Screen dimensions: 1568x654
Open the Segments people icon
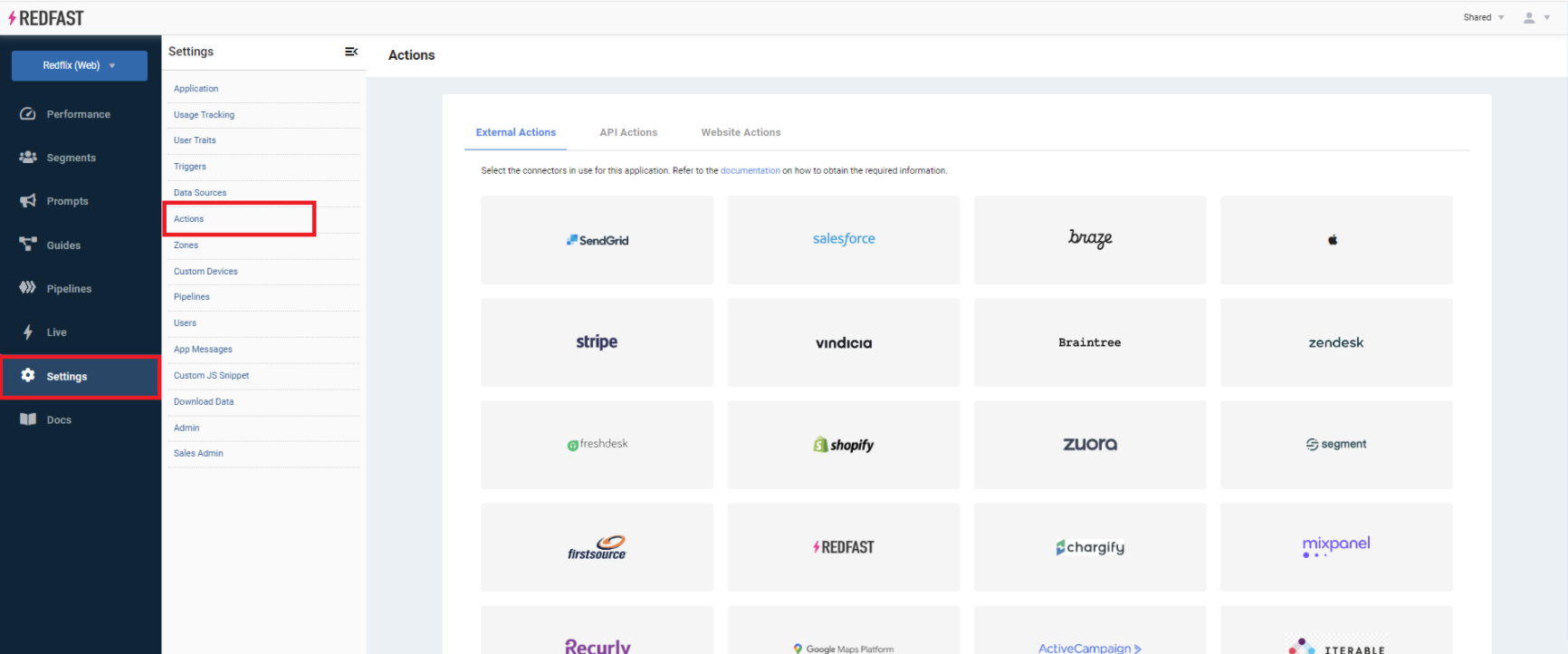(28, 158)
